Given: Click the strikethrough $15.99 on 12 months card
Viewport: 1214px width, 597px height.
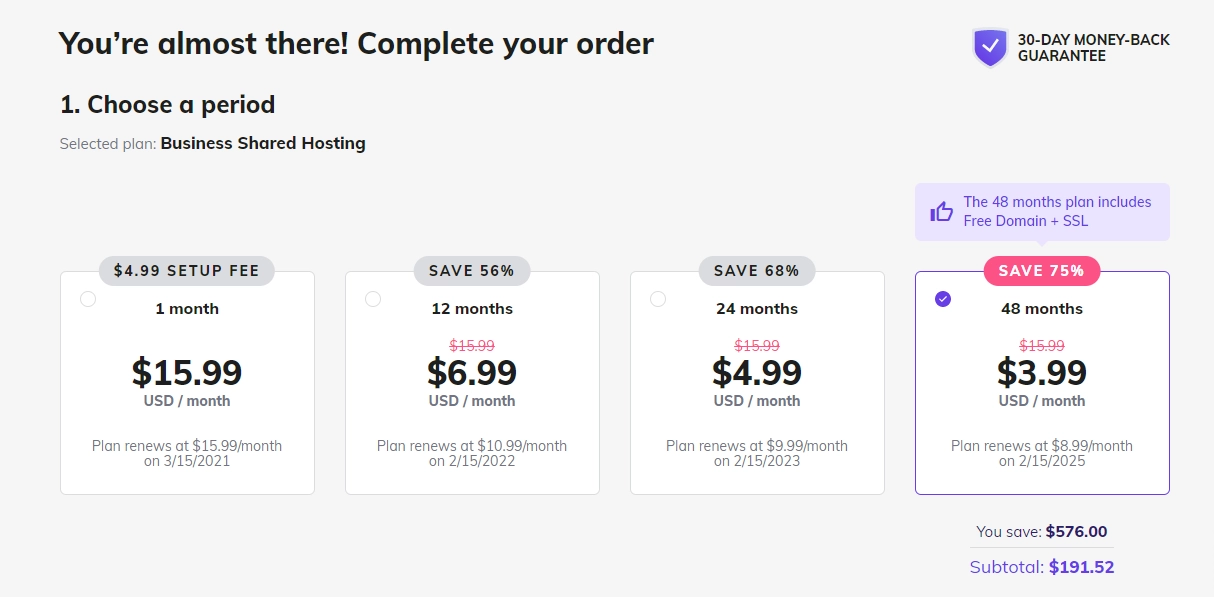Looking at the screenshot, I should click(472, 344).
